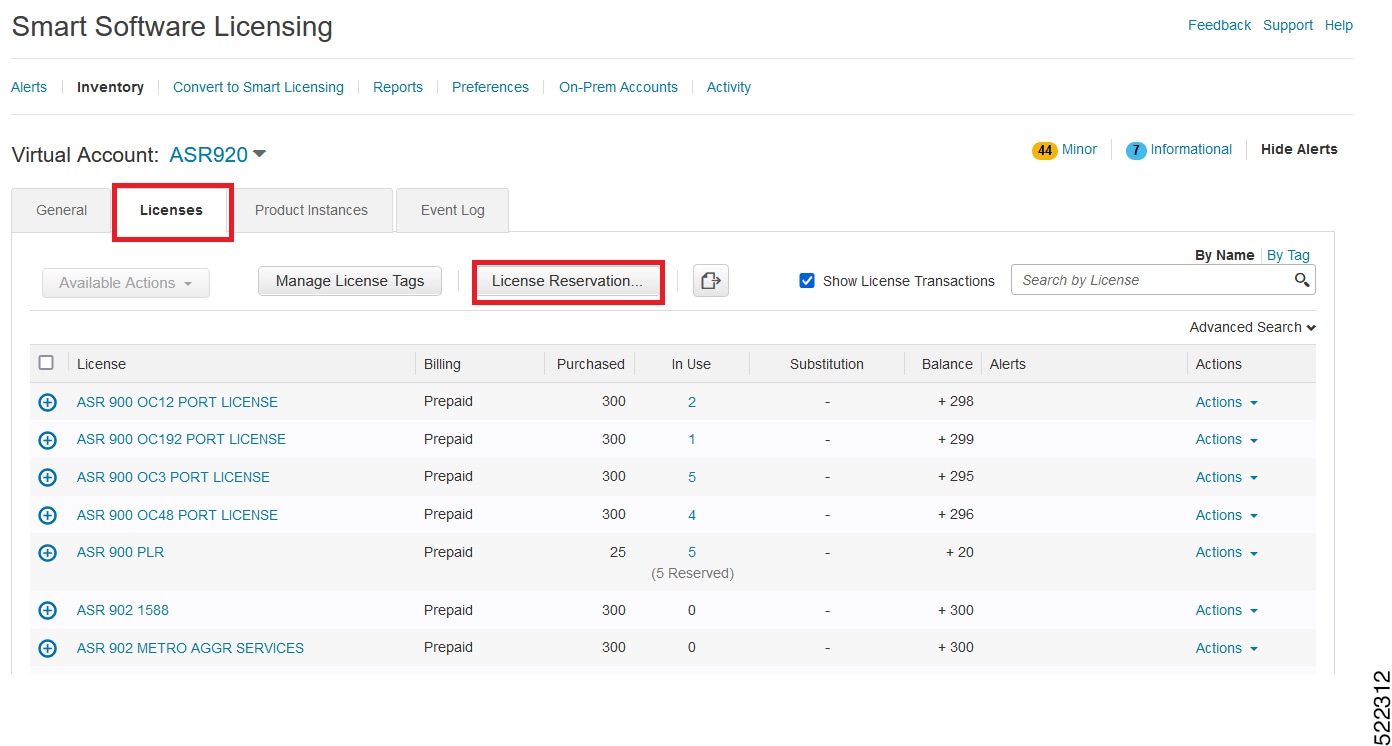
Task: Click the Manage License Tags button
Action: (350, 281)
